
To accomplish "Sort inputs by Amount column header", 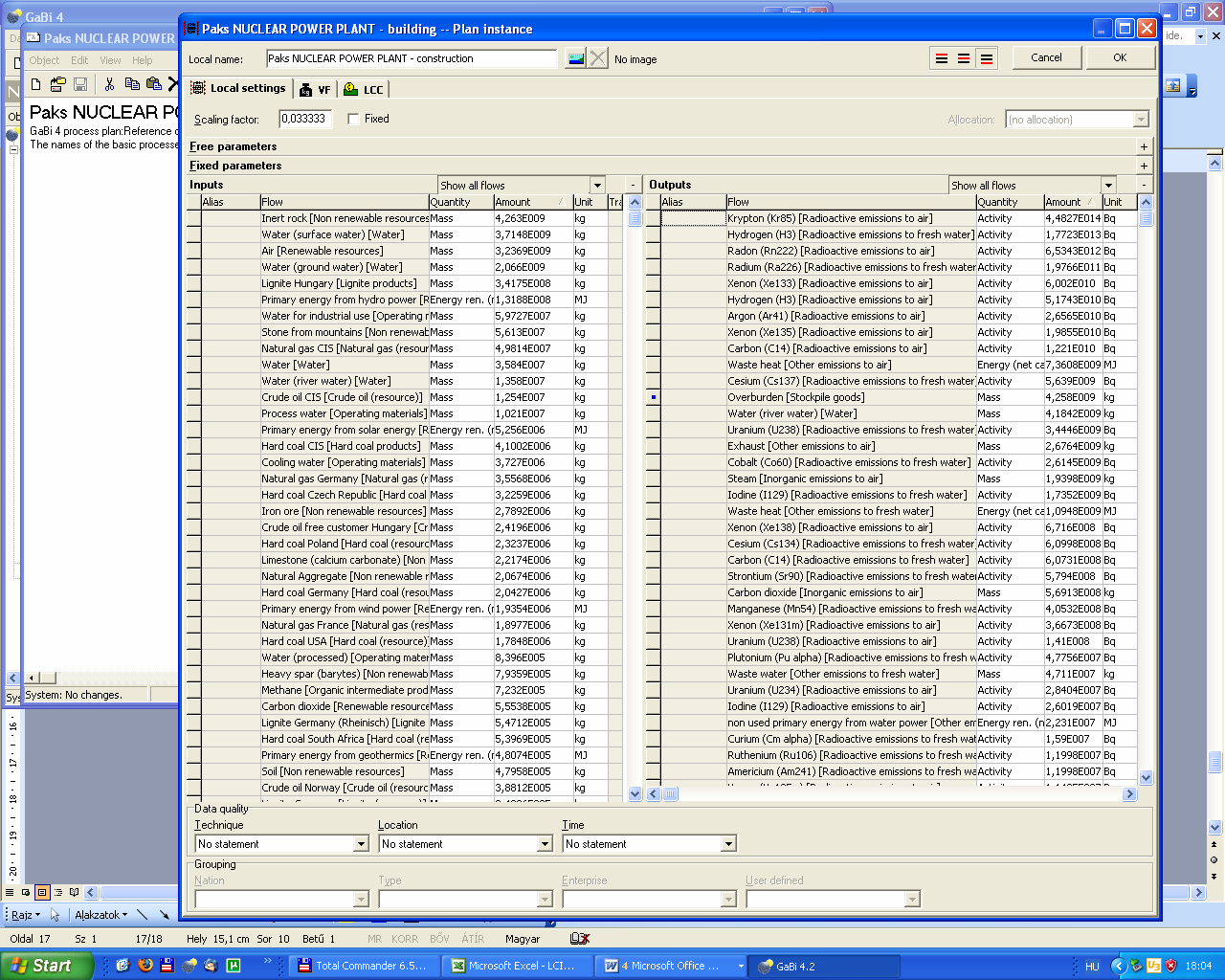I will tap(531, 202).
